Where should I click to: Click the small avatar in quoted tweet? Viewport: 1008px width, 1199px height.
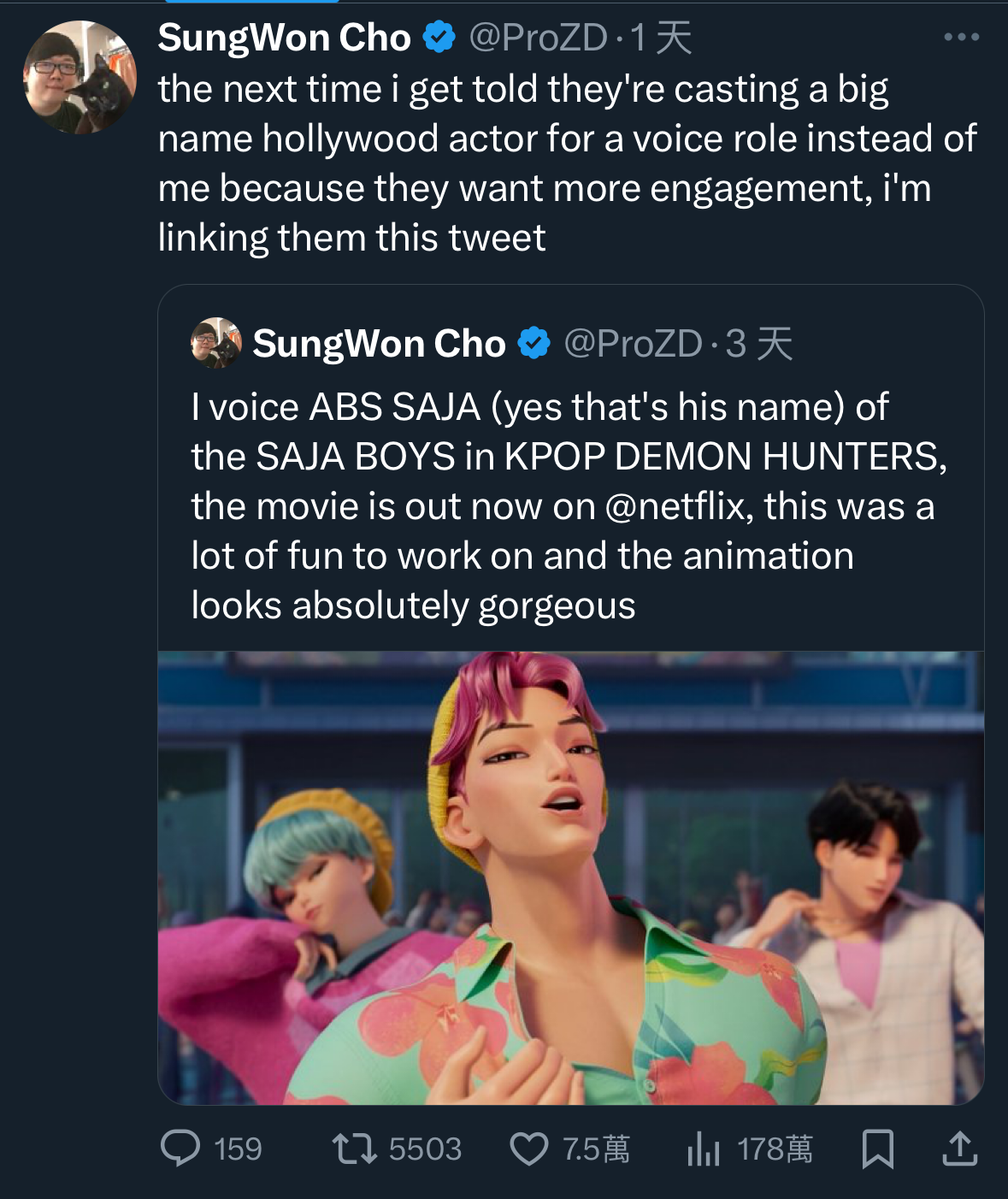[215, 343]
